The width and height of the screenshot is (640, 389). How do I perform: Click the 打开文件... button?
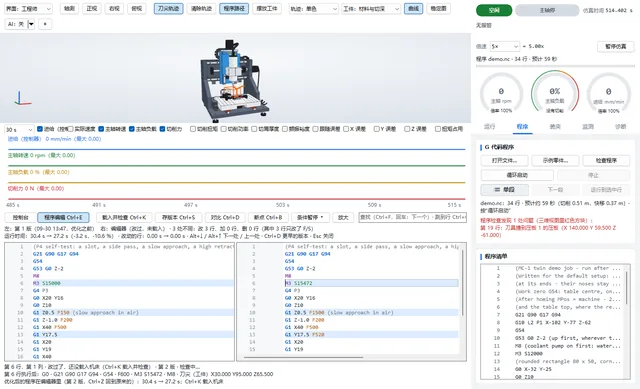click(x=504, y=160)
